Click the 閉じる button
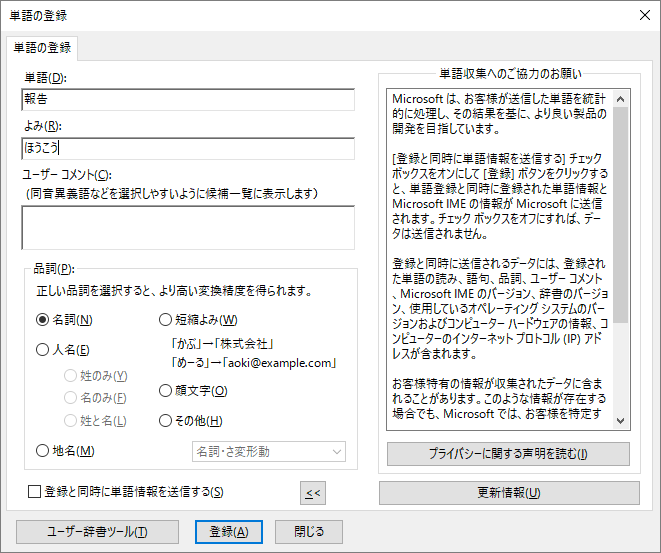The image size is (661, 553). click(309, 532)
